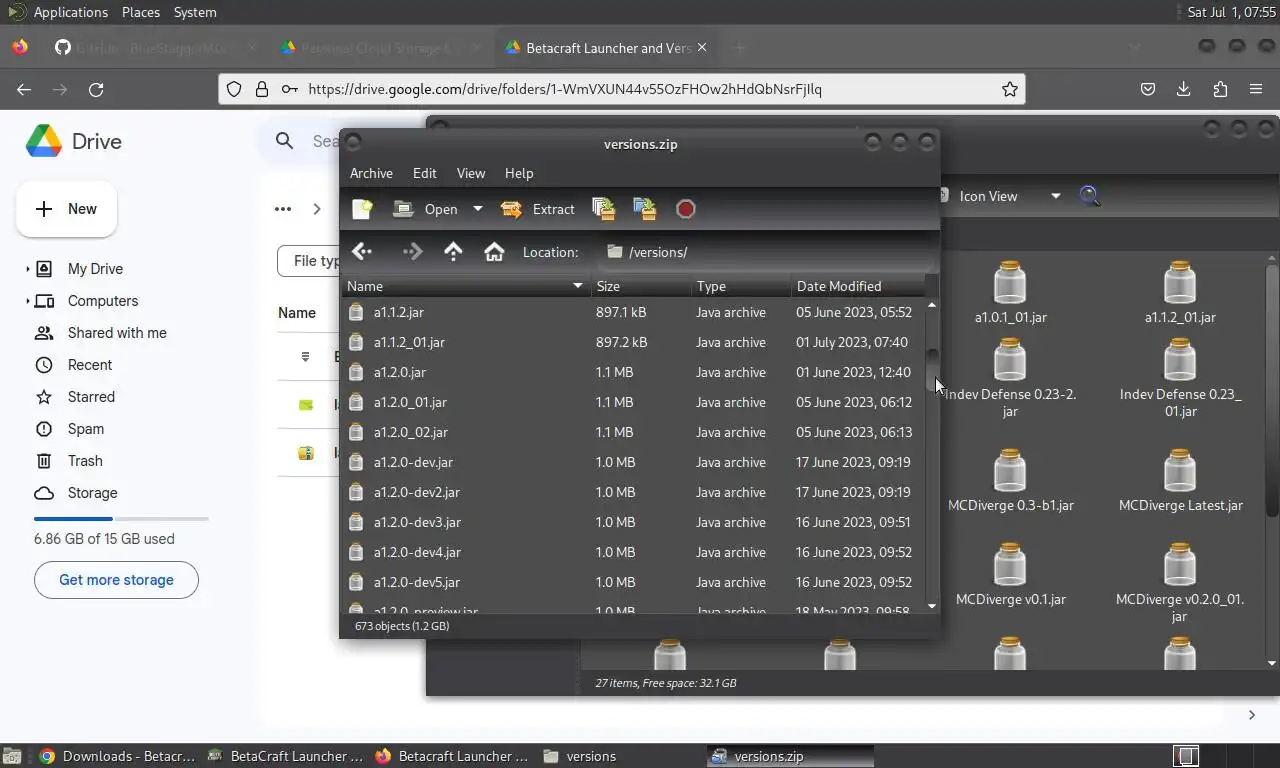Select a1.1.2.jar in the archive list
The width and height of the screenshot is (1280, 768).
click(x=633, y=312)
